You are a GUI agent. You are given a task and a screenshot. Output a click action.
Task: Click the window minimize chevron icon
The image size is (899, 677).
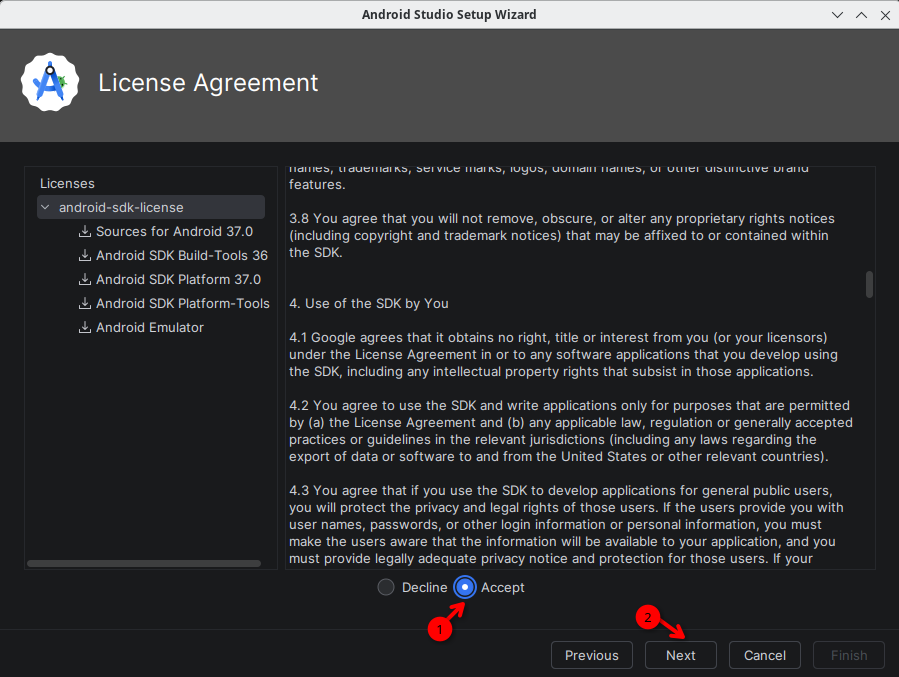tap(837, 15)
